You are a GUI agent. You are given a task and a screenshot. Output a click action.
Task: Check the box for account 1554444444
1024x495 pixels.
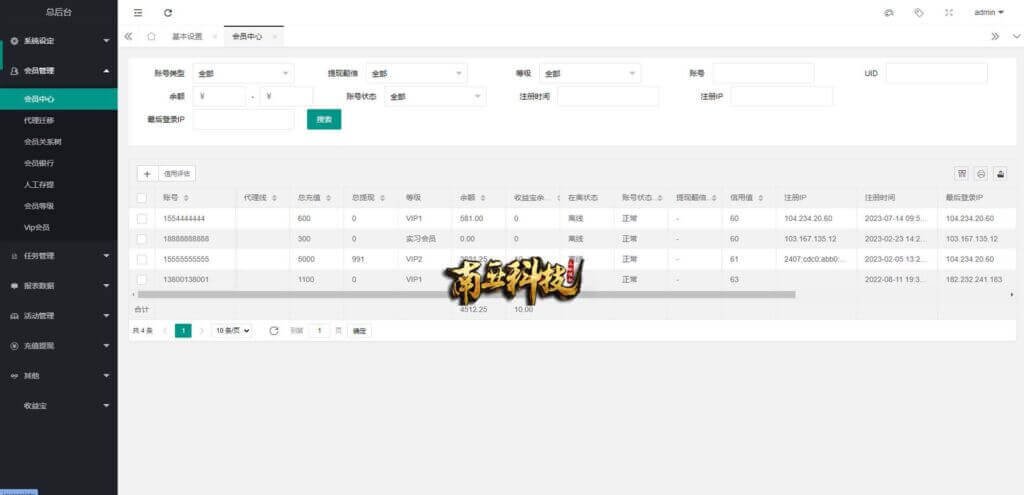pyautogui.click(x=142, y=218)
